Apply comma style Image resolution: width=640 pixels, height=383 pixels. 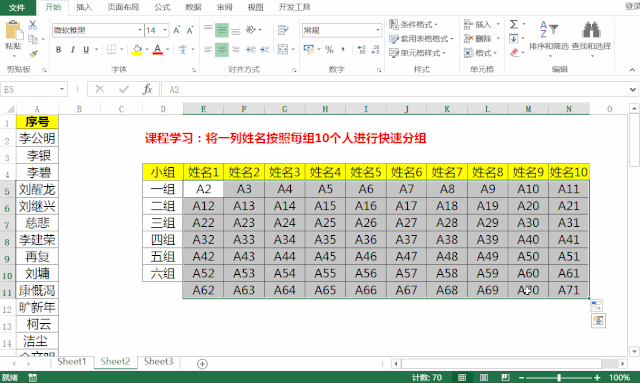343,50
